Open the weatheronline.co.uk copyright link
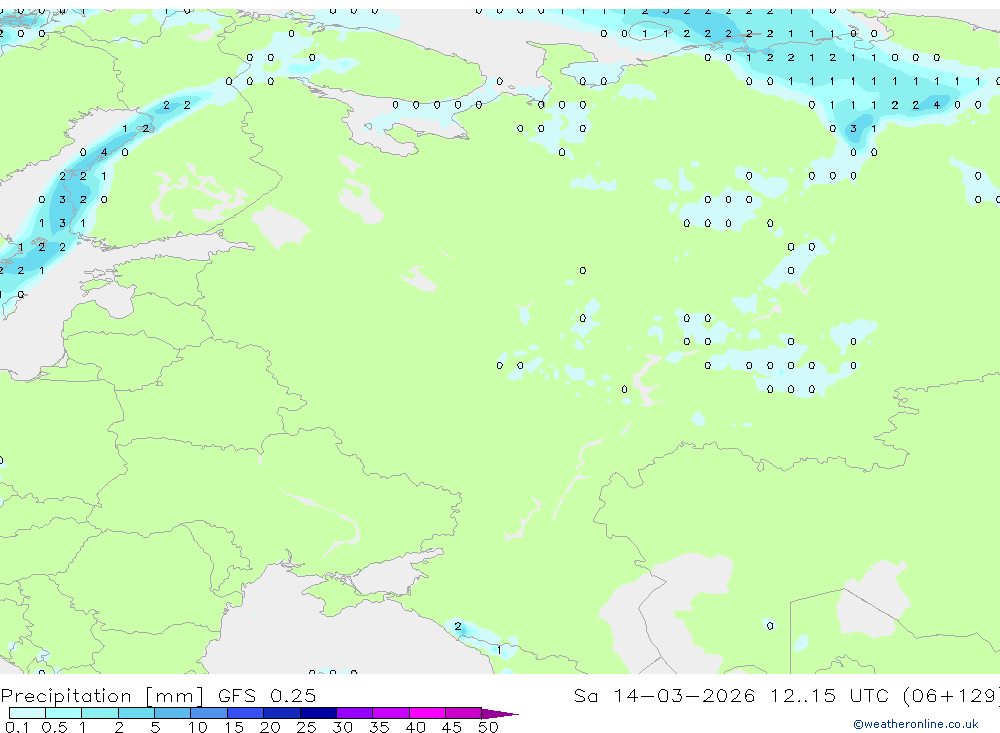1000x733 pixels. pos(916,724)
